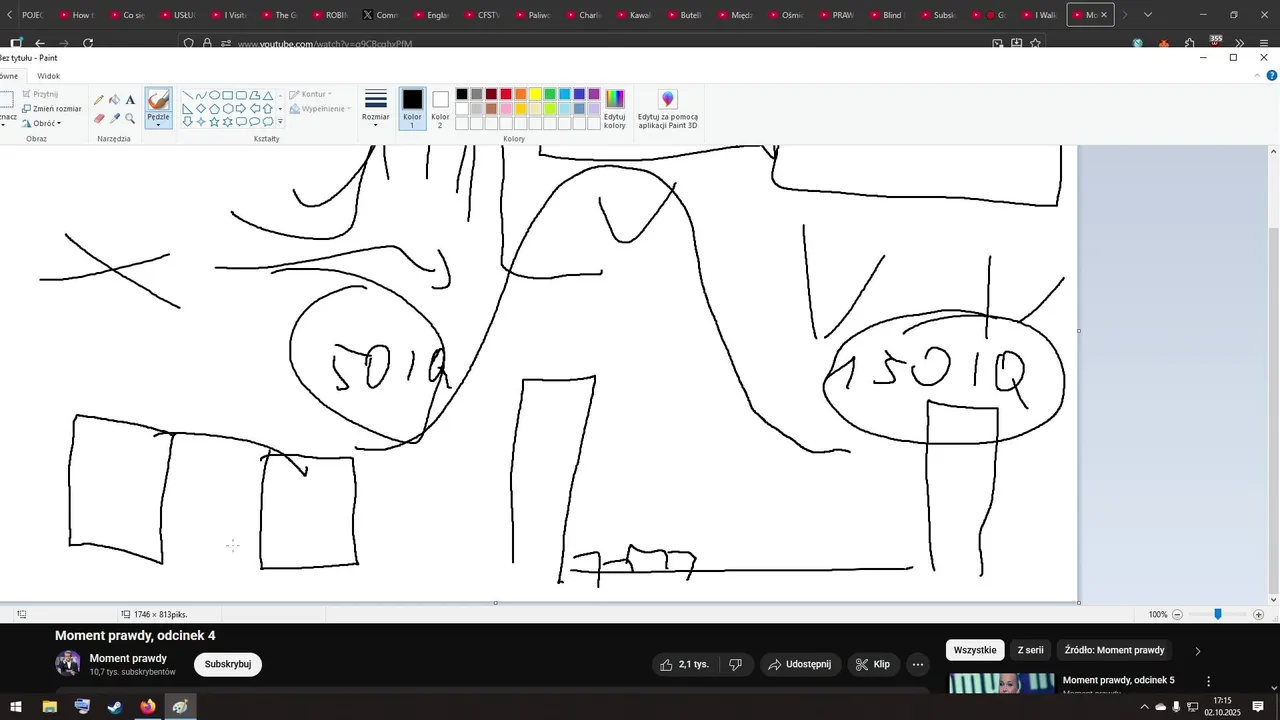The height and width of the screenshot is (720, 1280).
Task: Dislike the YouTube video
Action: click(735, 664)
